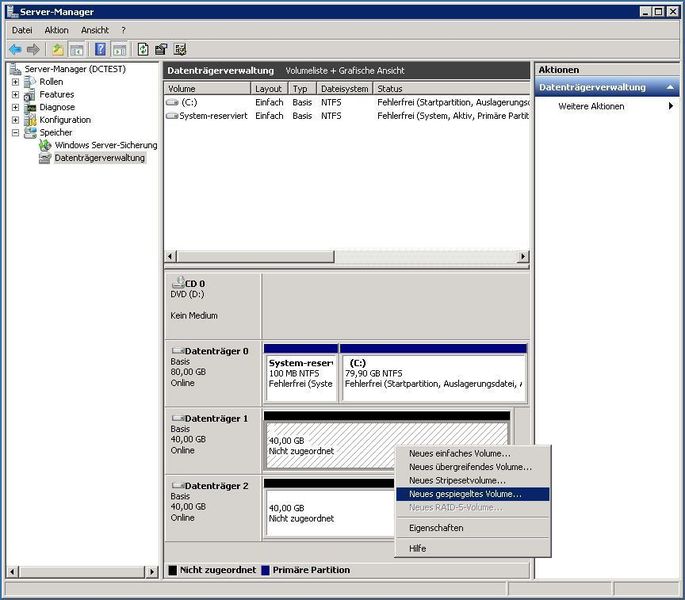The image size is (685, 600).
Task: Select Konfiguration in the tree
Action: click(65, 120)
